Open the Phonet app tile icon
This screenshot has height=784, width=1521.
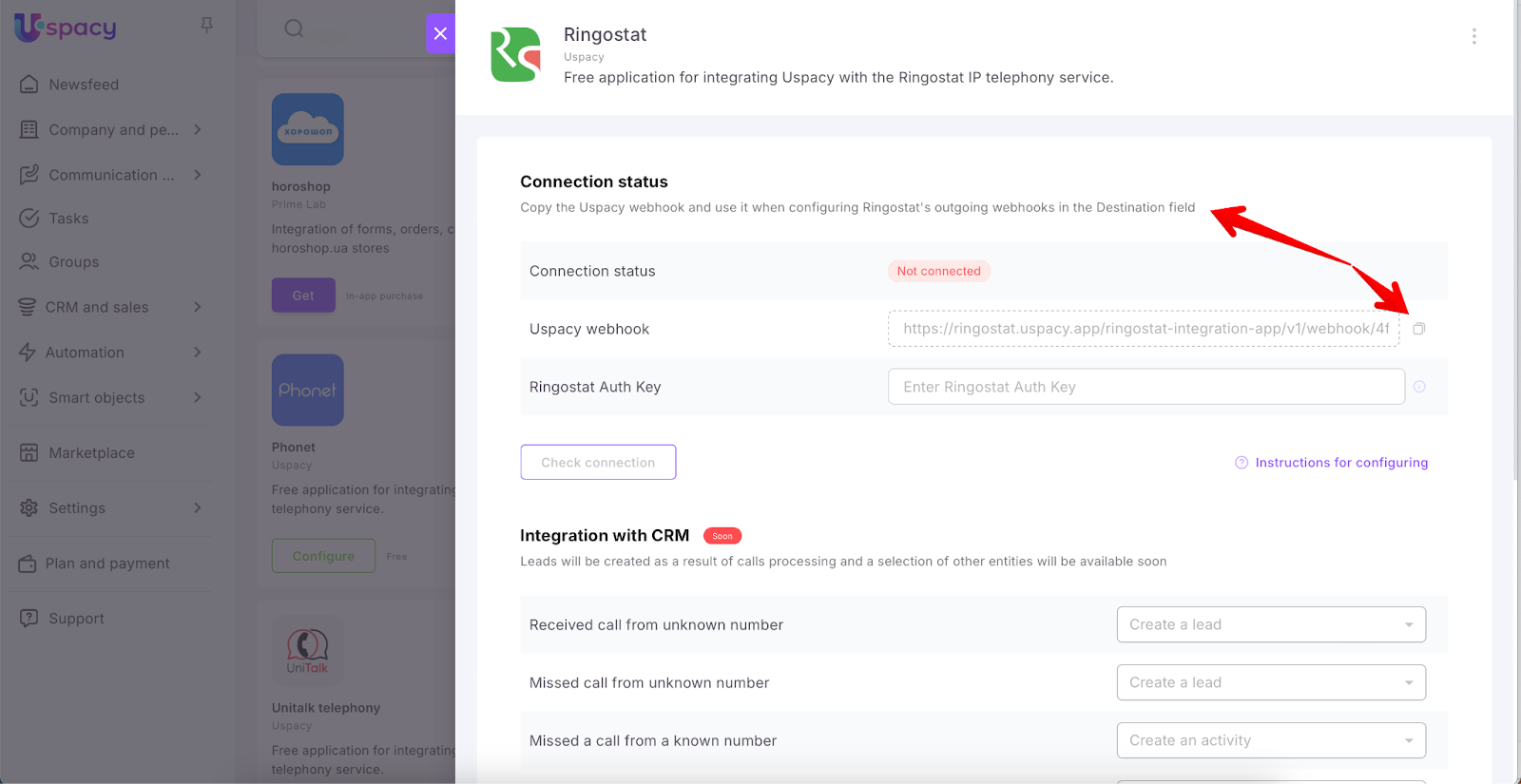tap(307, 390)
